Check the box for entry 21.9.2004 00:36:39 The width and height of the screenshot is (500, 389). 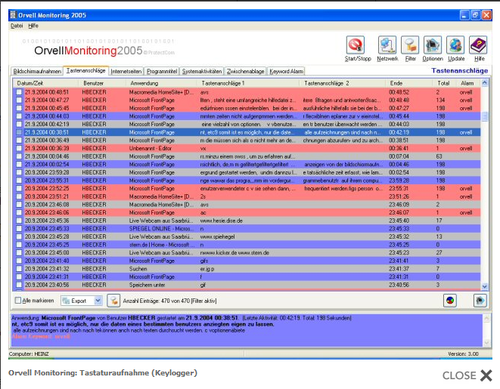tap(19, 148)
